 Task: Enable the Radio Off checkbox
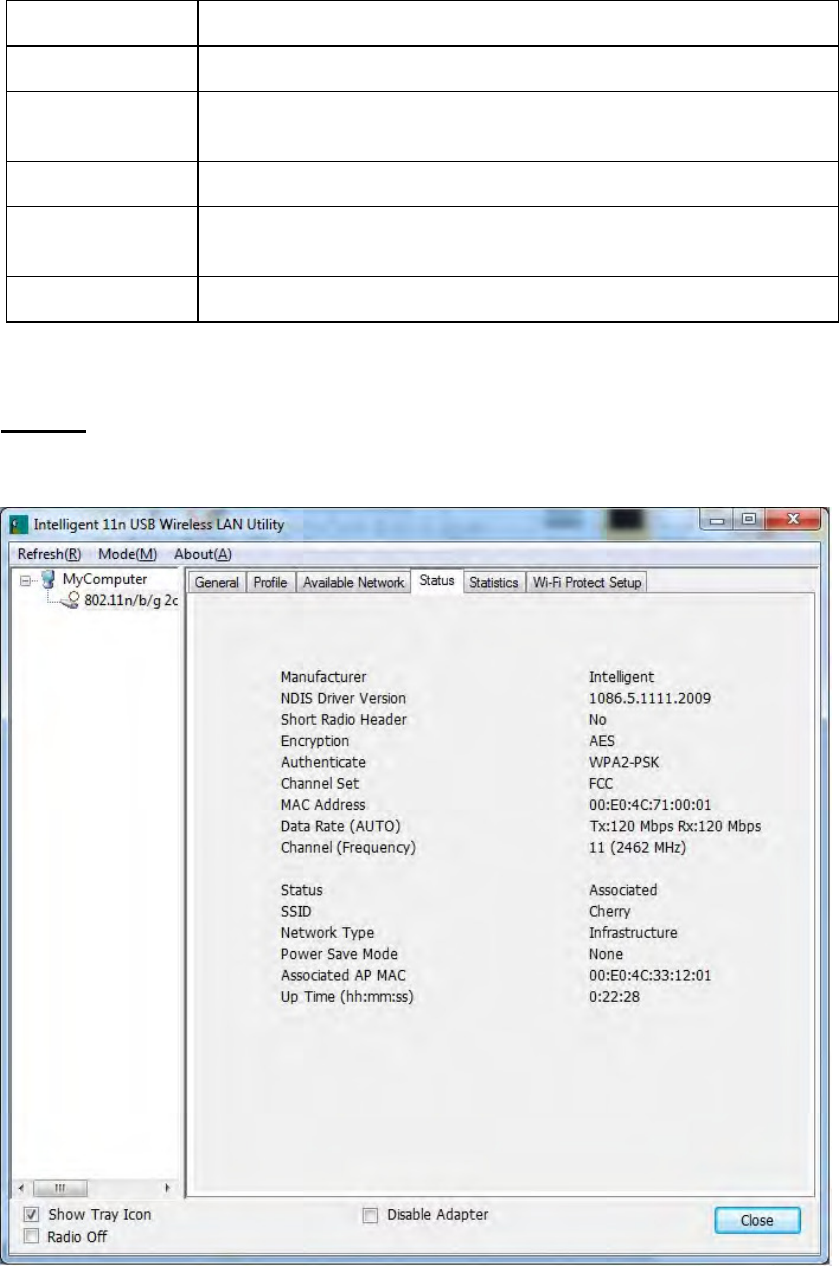31,1236
